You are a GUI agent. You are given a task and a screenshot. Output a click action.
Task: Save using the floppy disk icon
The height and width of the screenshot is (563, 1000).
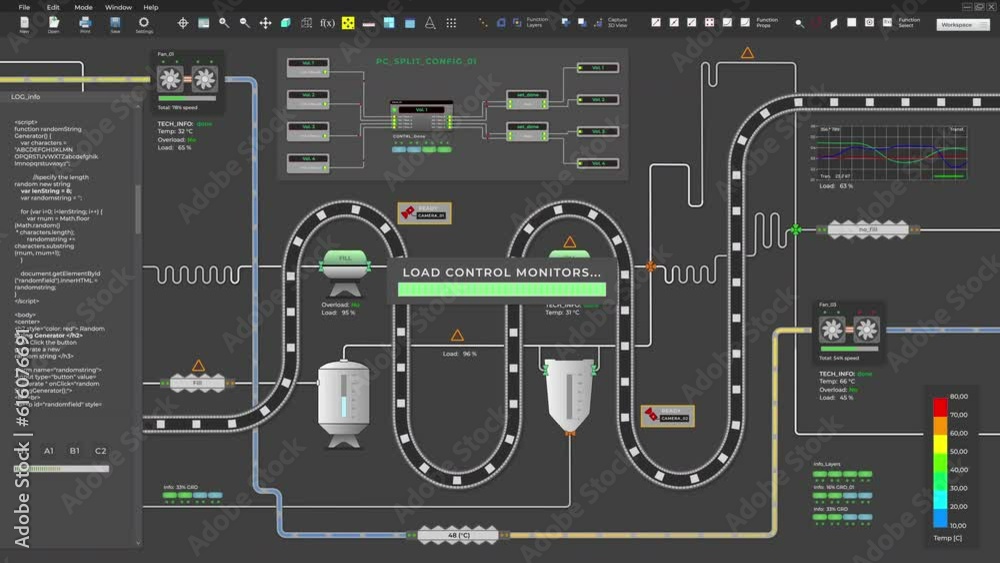(x=115, y=23)
